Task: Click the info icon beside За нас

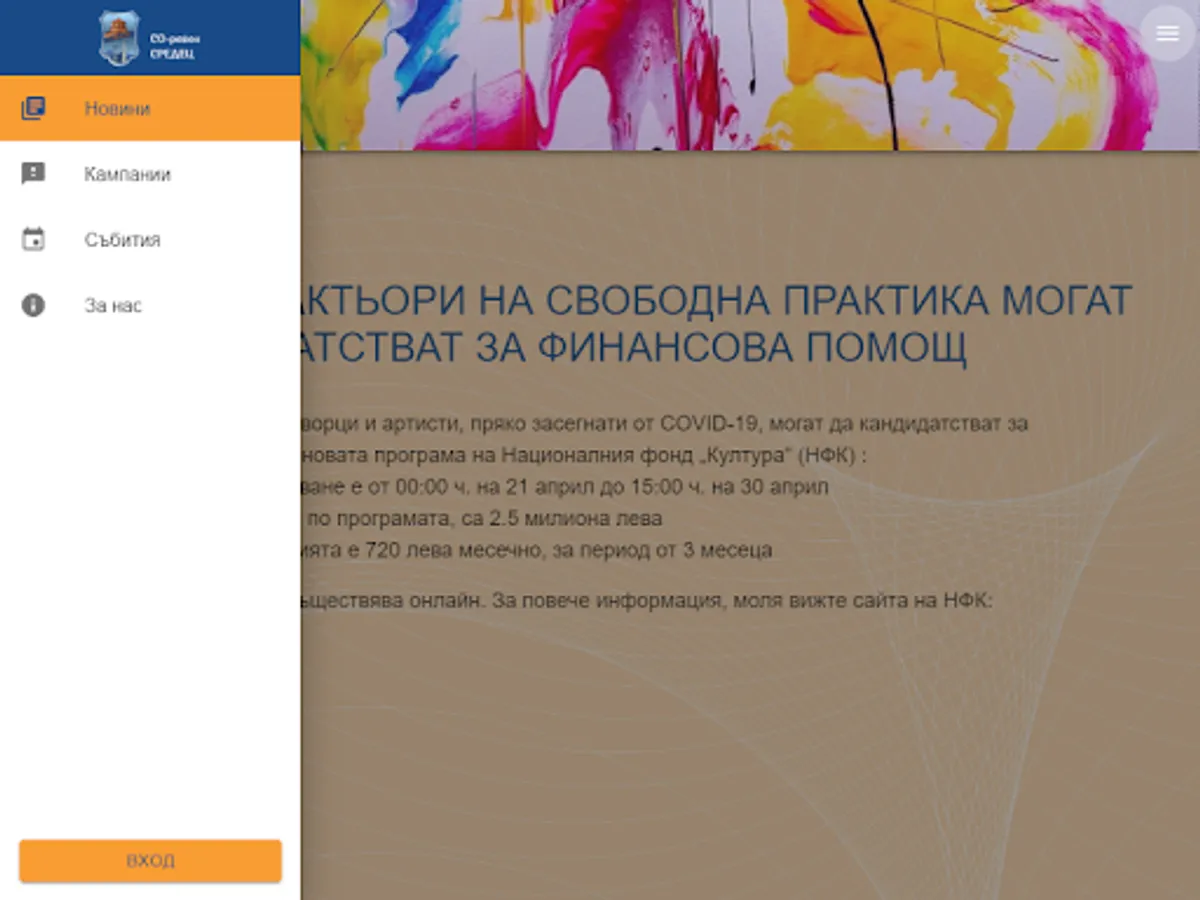Action: [x=33, y=305]
